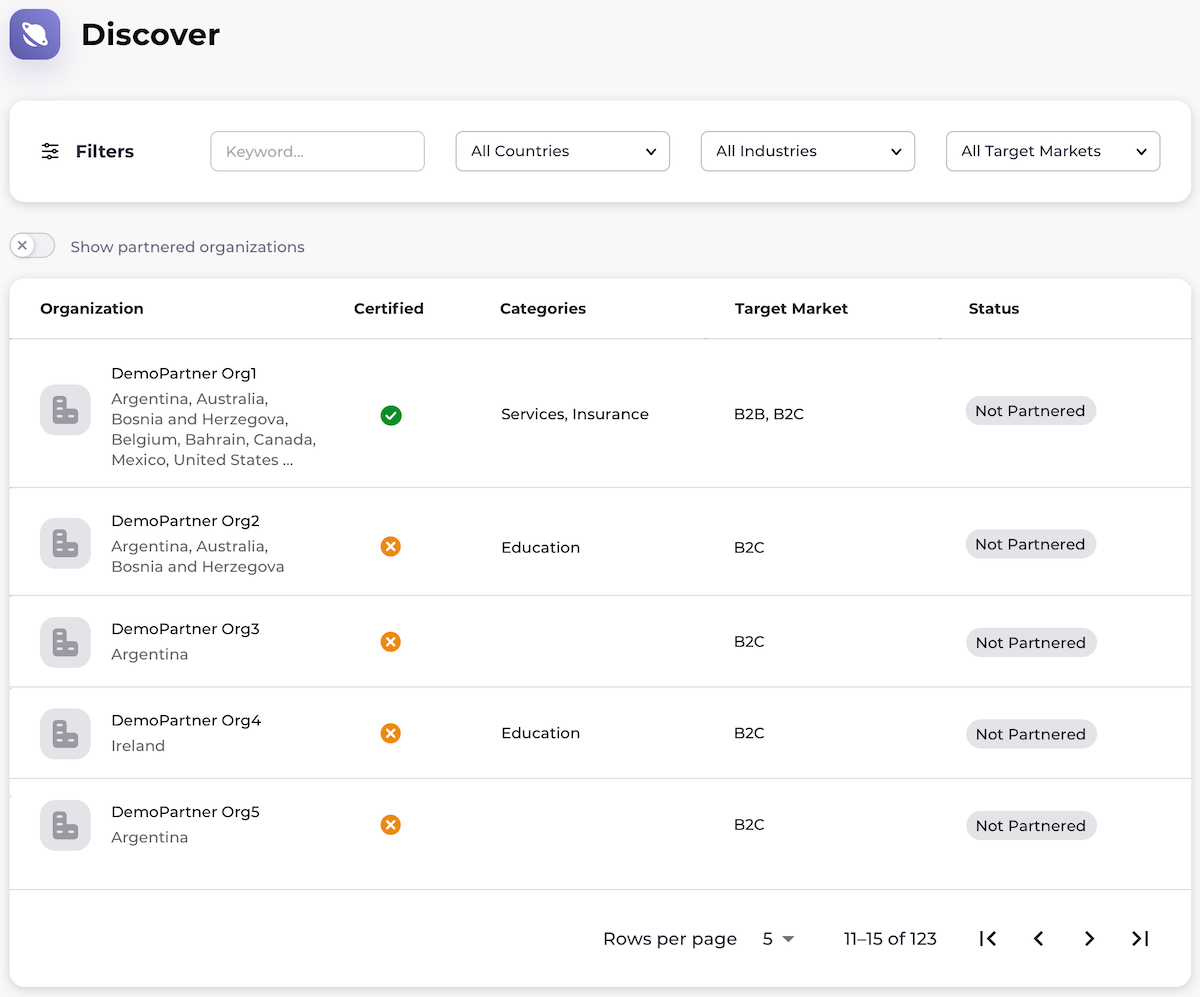Screen dimensions: 1200x997
Task: Sort by the Organization column header
Action: [92, 308]
